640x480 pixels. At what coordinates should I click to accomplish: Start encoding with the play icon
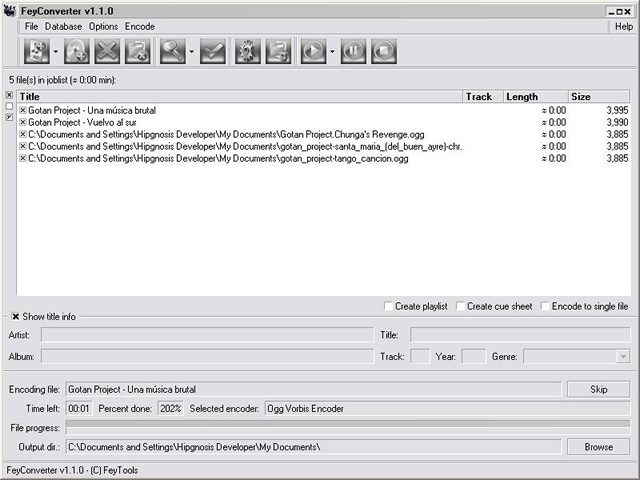click(x=313, y=51)
